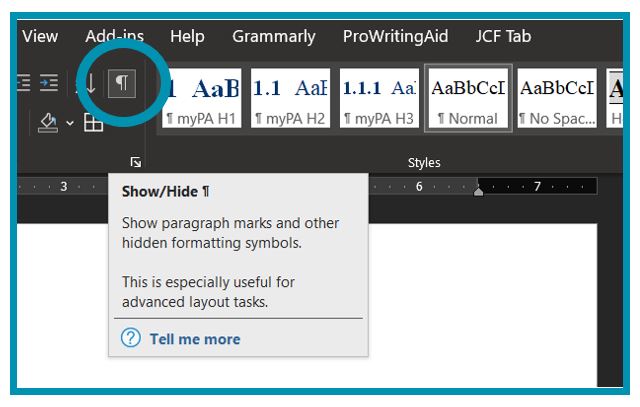
Task: Open the Paragraph settings dialog launcher
Action: pos(136,162)
